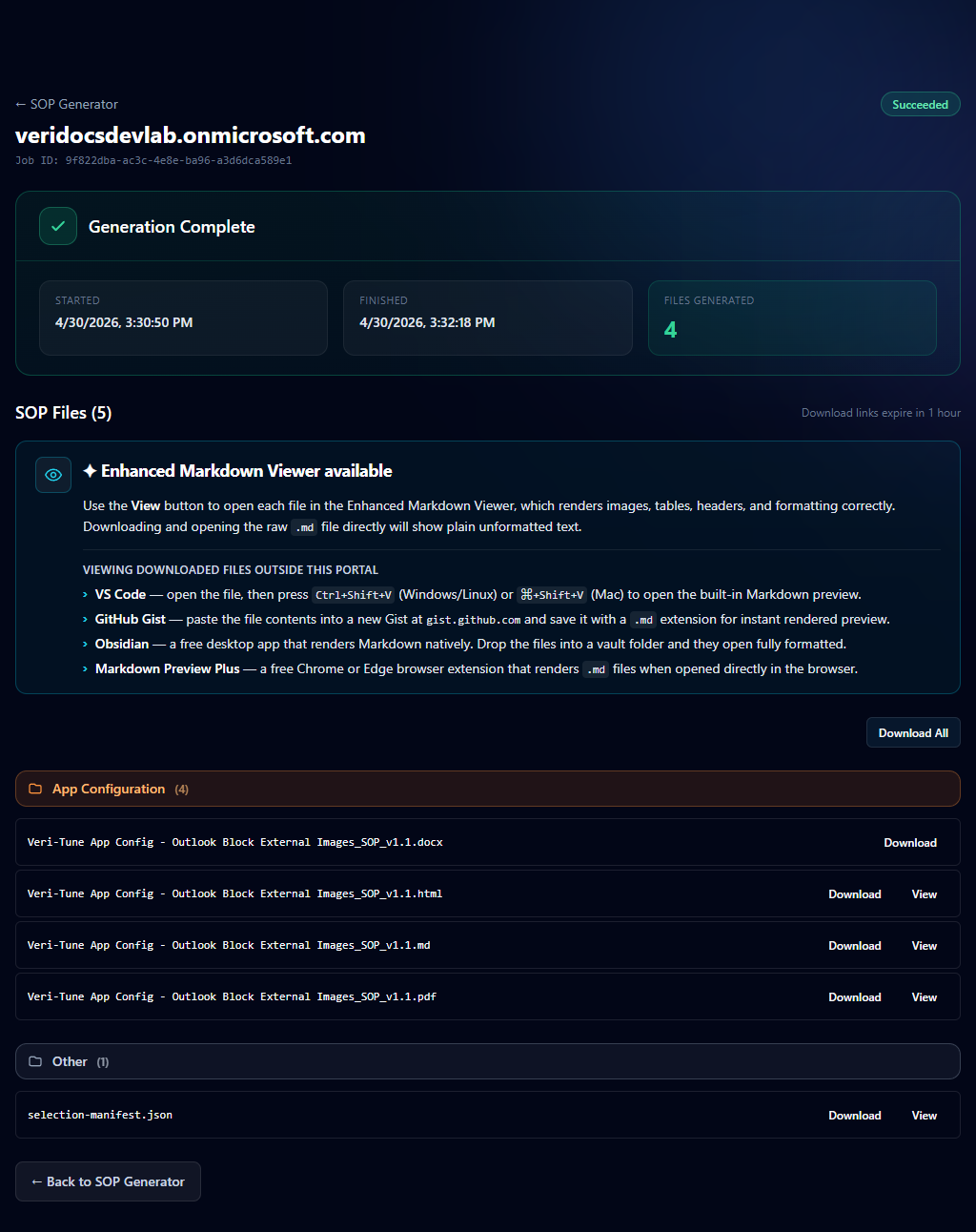This screenshot has width=976, height=1232.
Task: View the SOP_v1.1.html file
Action: [x=925, y=894]
